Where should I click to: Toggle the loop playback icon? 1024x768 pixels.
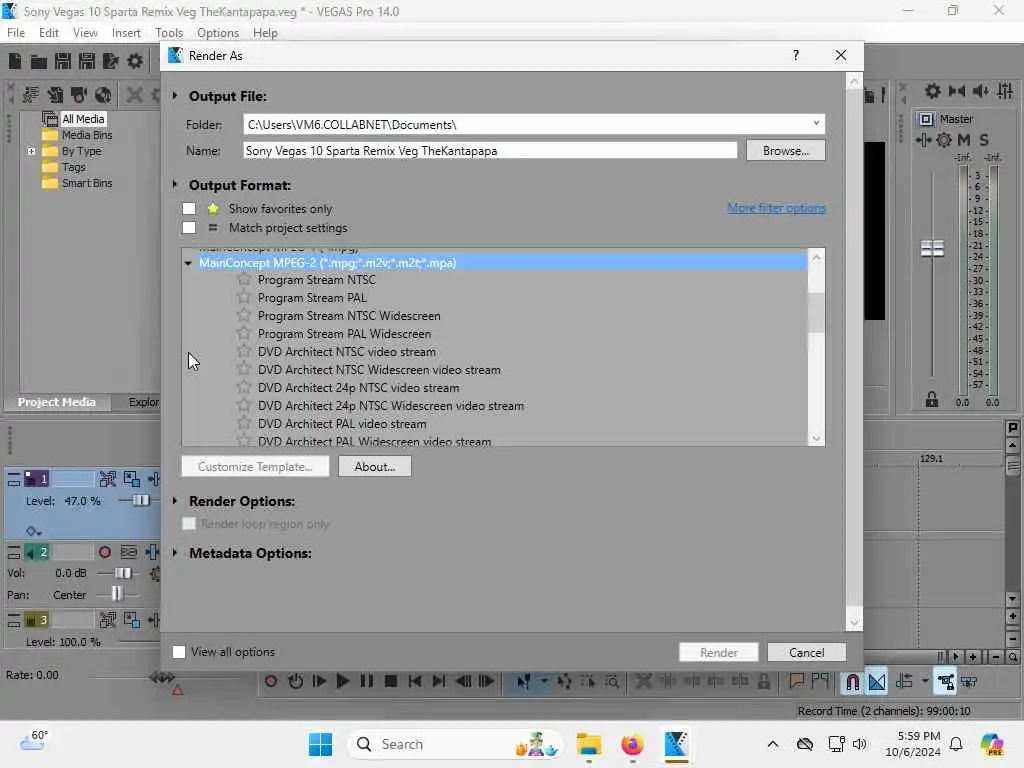pos(295,681)
